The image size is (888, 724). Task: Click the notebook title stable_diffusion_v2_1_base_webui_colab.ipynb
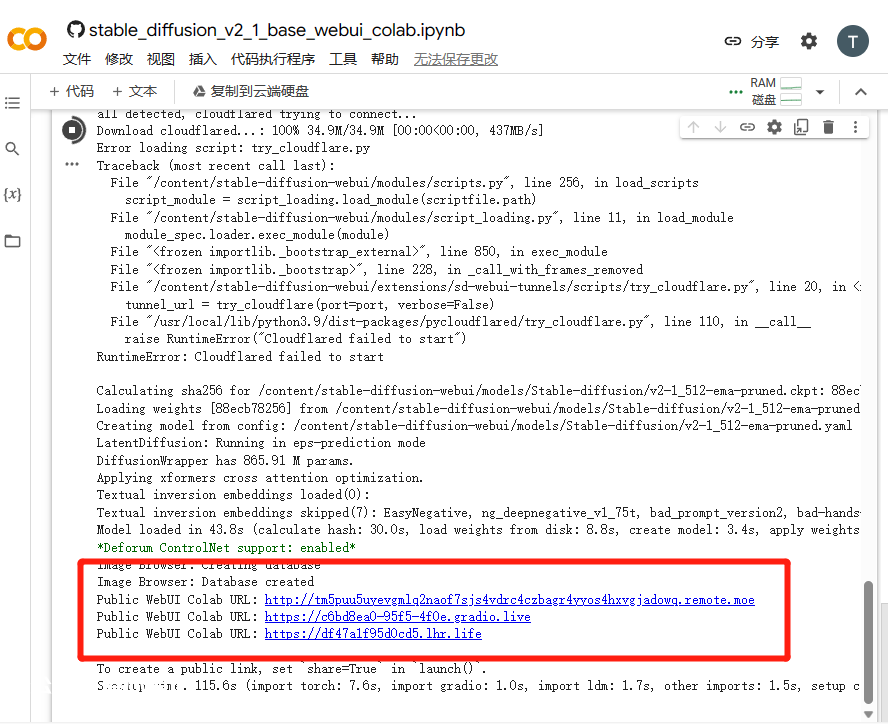pyautogui.click(x=278, y=29)
